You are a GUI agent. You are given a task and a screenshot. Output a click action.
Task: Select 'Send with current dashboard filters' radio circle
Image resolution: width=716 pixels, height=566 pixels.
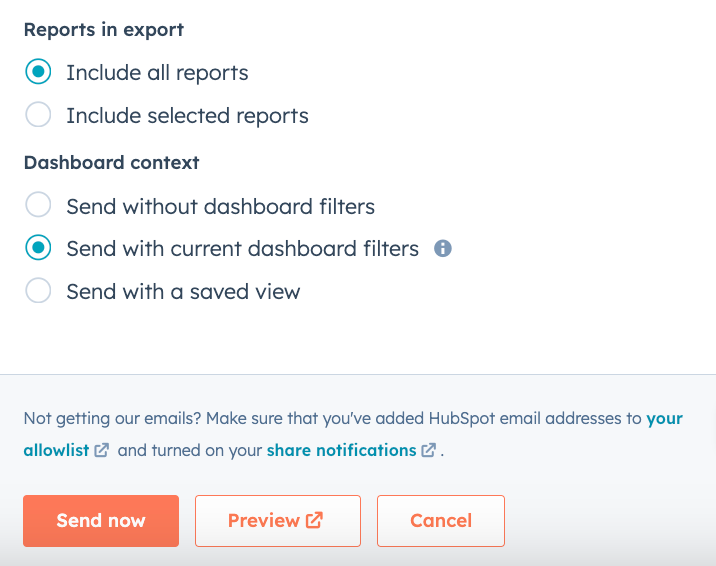point(38,249)
